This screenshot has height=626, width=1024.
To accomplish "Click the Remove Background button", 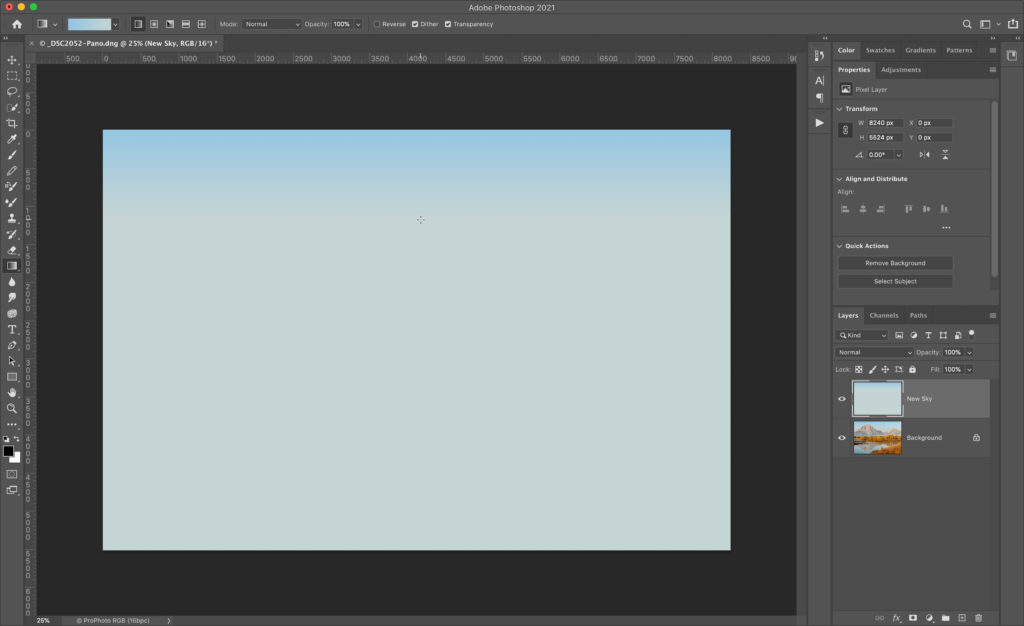I will point(895,263).
